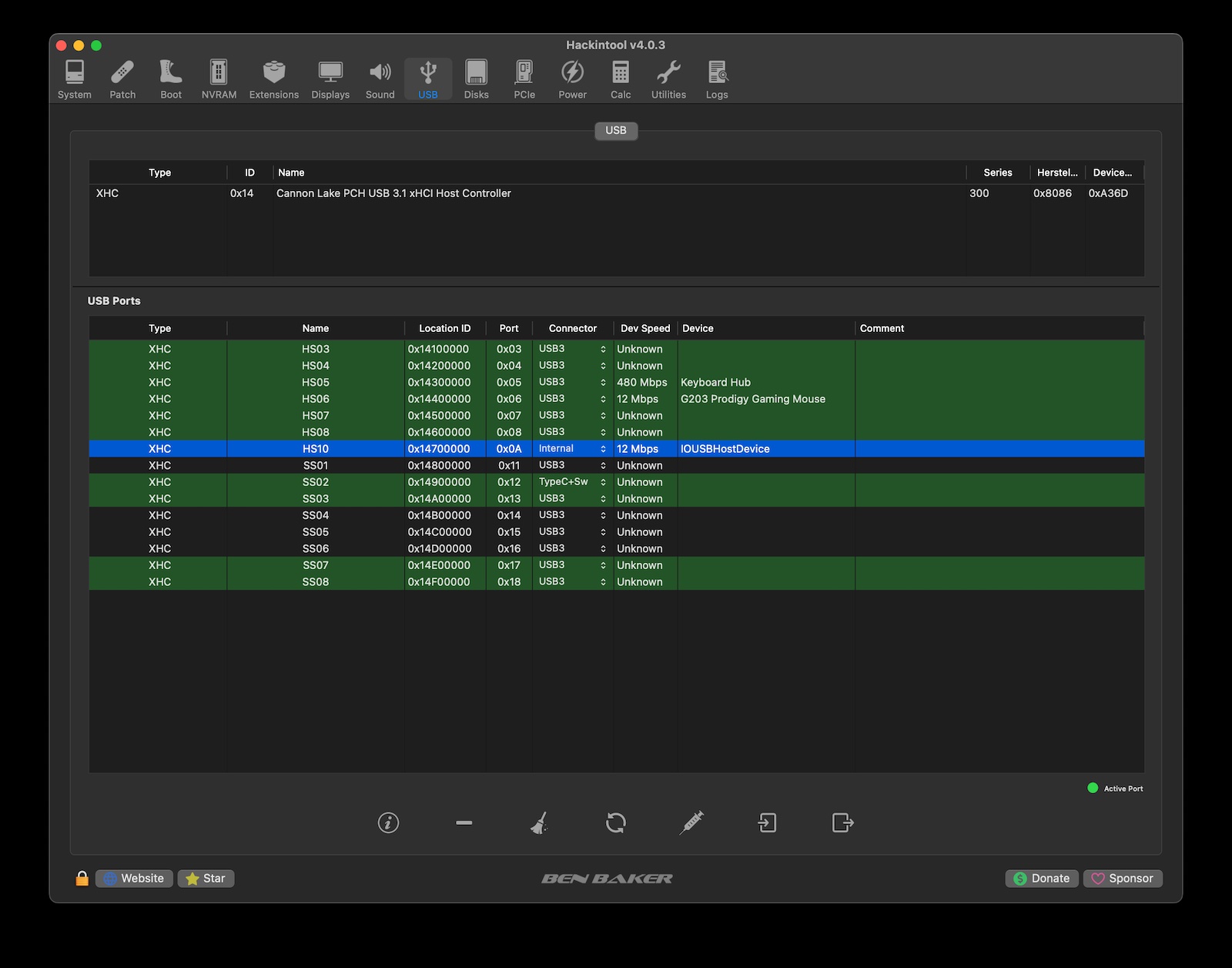Click the broom Clear All icon
The height and width of the screenshot is (968, 1232).
click(539, 822)
